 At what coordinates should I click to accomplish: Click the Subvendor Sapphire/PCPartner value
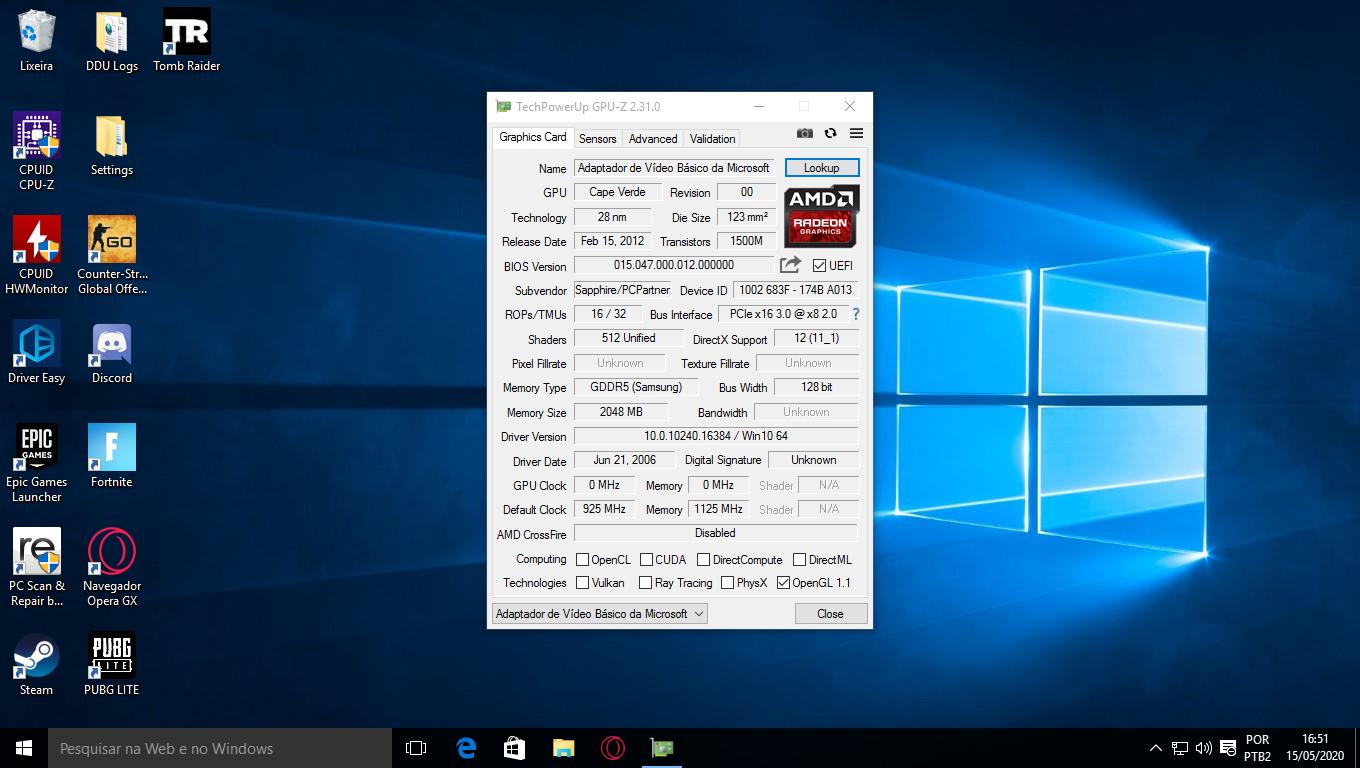[x=622, y=290]
